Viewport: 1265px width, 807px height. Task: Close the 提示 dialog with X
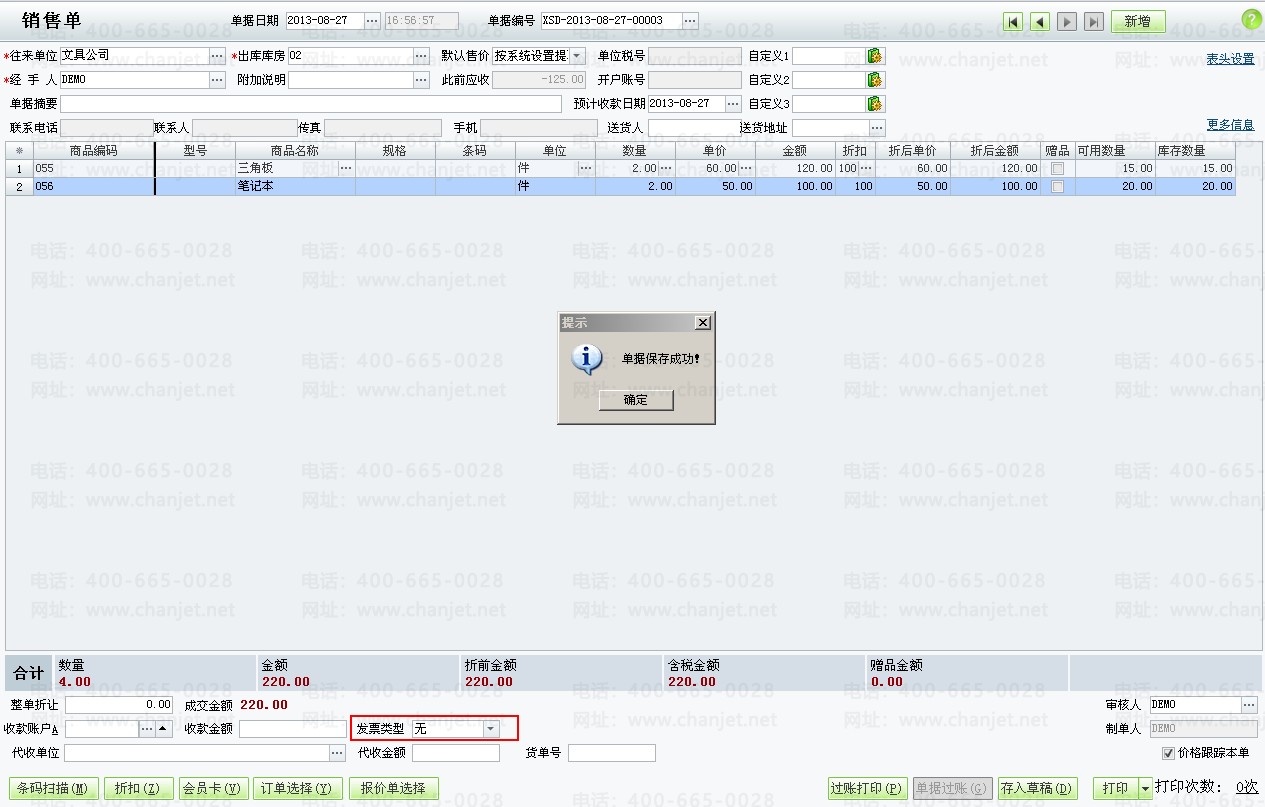(702, 322)
